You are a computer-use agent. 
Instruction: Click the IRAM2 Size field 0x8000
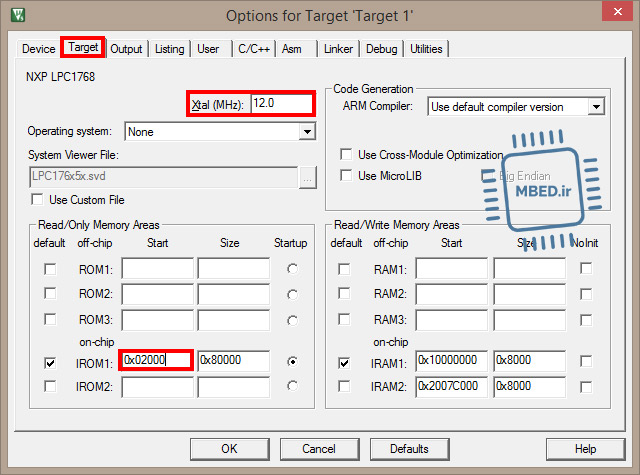pyautogui.click(x=530, y=386)
